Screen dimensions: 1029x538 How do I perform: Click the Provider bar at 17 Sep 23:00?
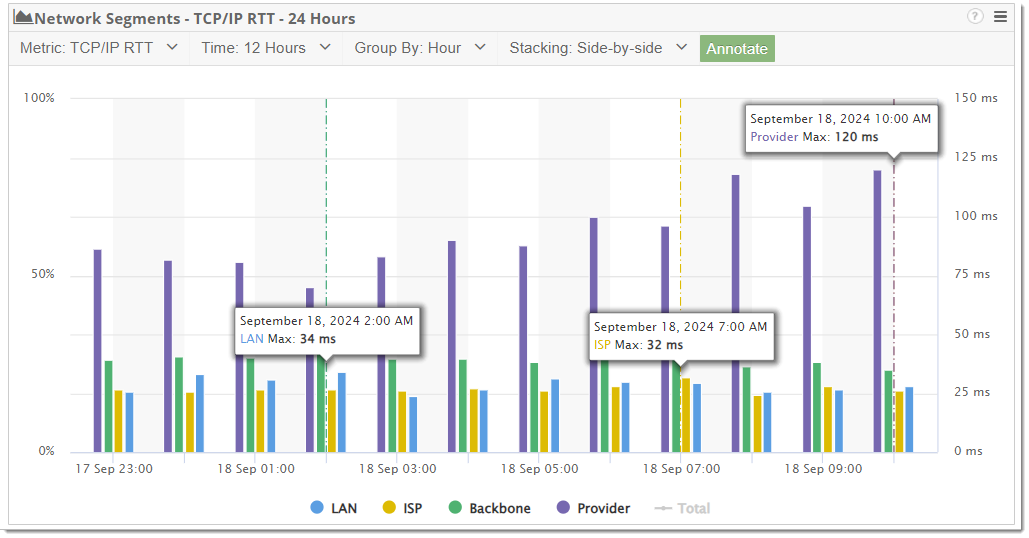[x=98, y=350]
